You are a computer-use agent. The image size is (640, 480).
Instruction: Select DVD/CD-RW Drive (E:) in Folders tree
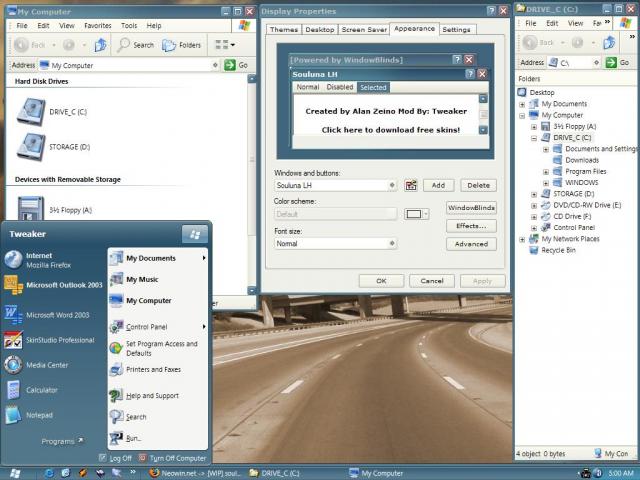581,205
